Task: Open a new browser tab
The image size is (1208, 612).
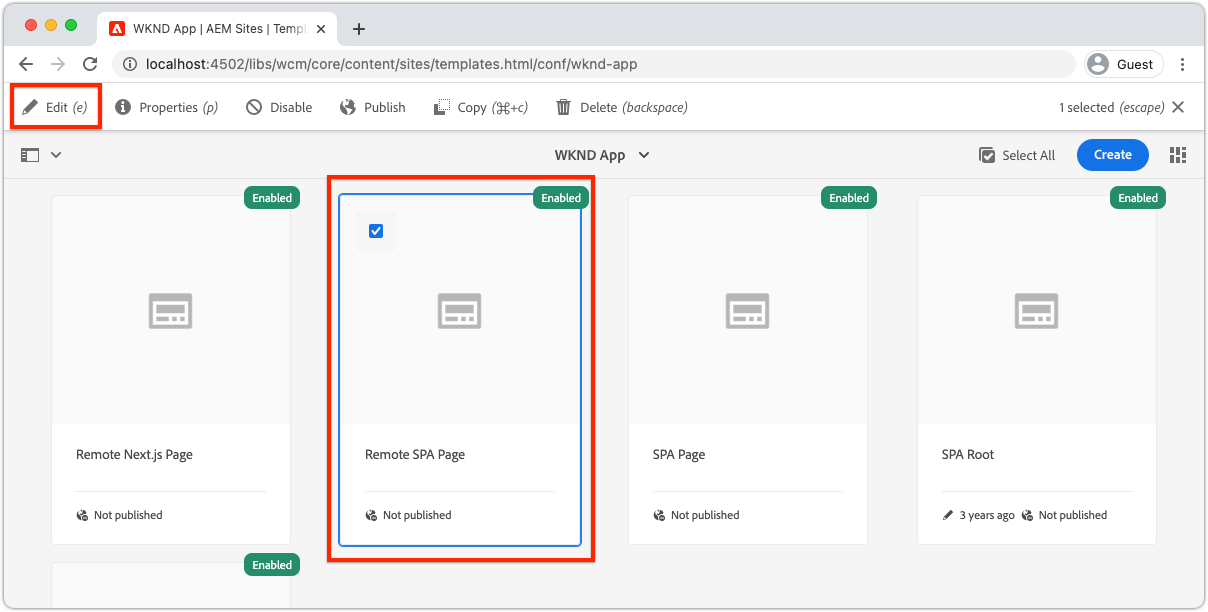Action: click(x=359, y=29)
